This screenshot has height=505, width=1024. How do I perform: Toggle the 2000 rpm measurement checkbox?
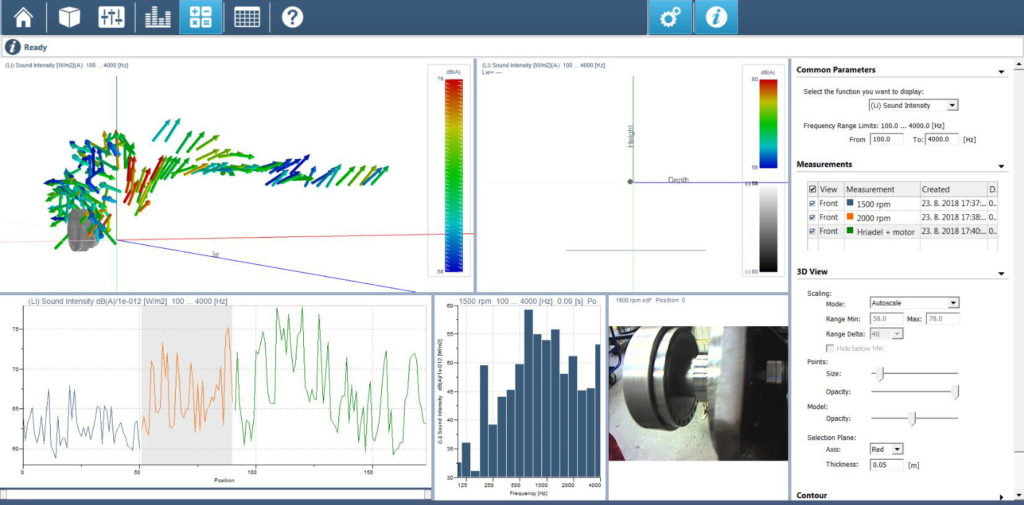812,217
